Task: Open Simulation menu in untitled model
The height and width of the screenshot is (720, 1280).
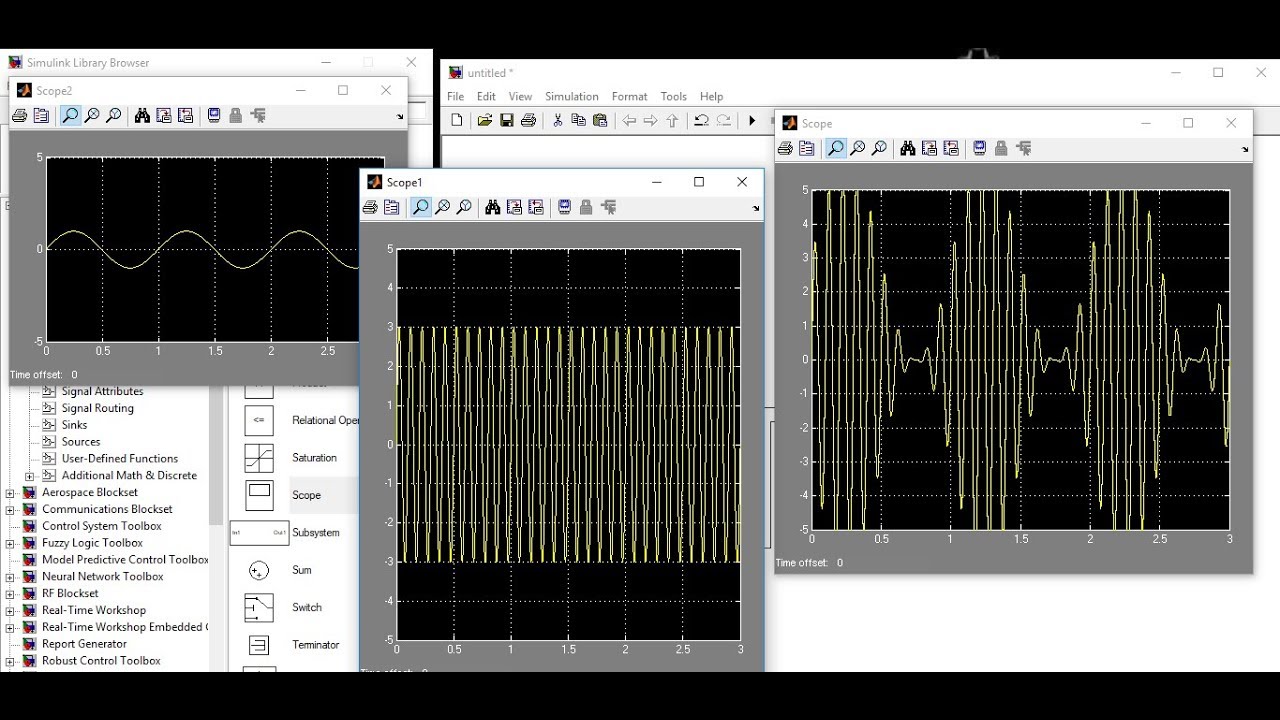Action: (x=572, y=97)
